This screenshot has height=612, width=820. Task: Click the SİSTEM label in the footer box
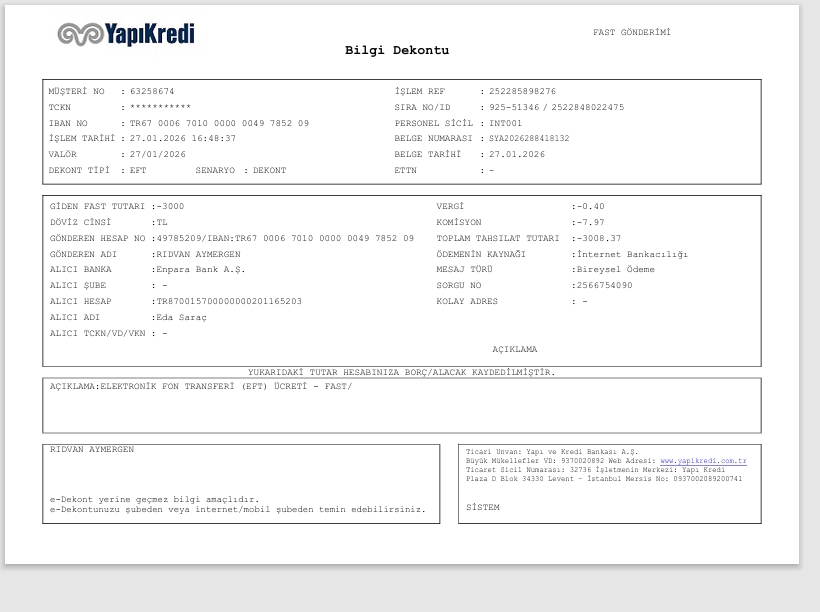pos(483,507)
